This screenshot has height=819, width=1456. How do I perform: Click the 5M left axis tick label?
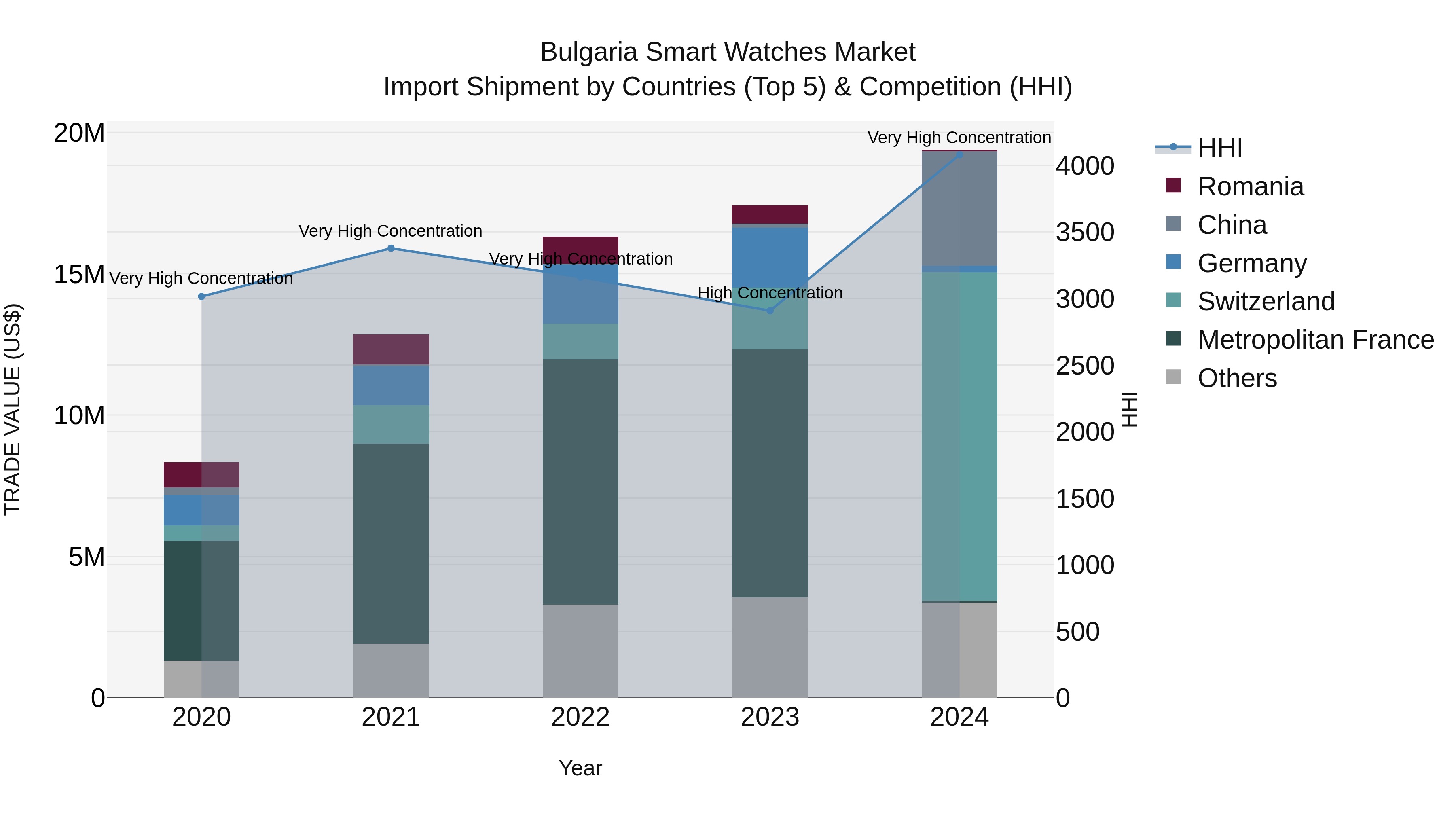pos(87,557)
